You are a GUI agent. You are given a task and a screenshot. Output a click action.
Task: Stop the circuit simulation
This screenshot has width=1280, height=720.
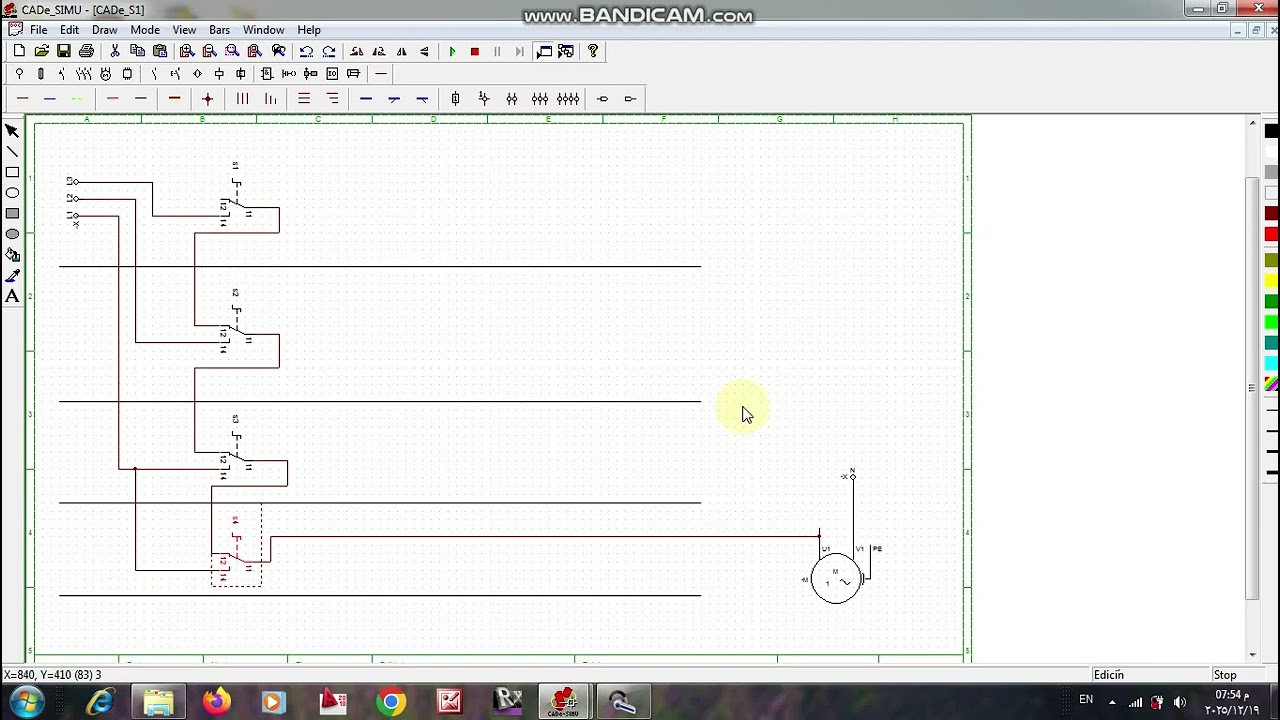[x=475, y=51]
